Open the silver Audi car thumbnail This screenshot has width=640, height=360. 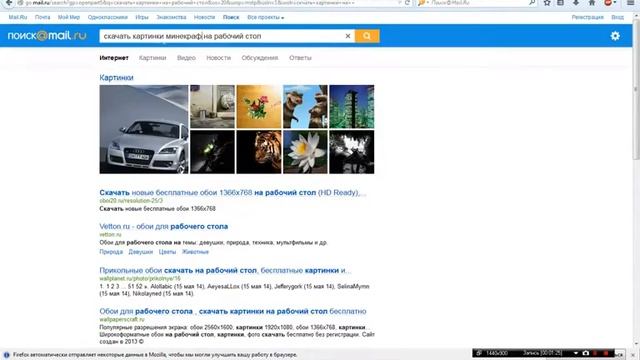tap(144, 129)
